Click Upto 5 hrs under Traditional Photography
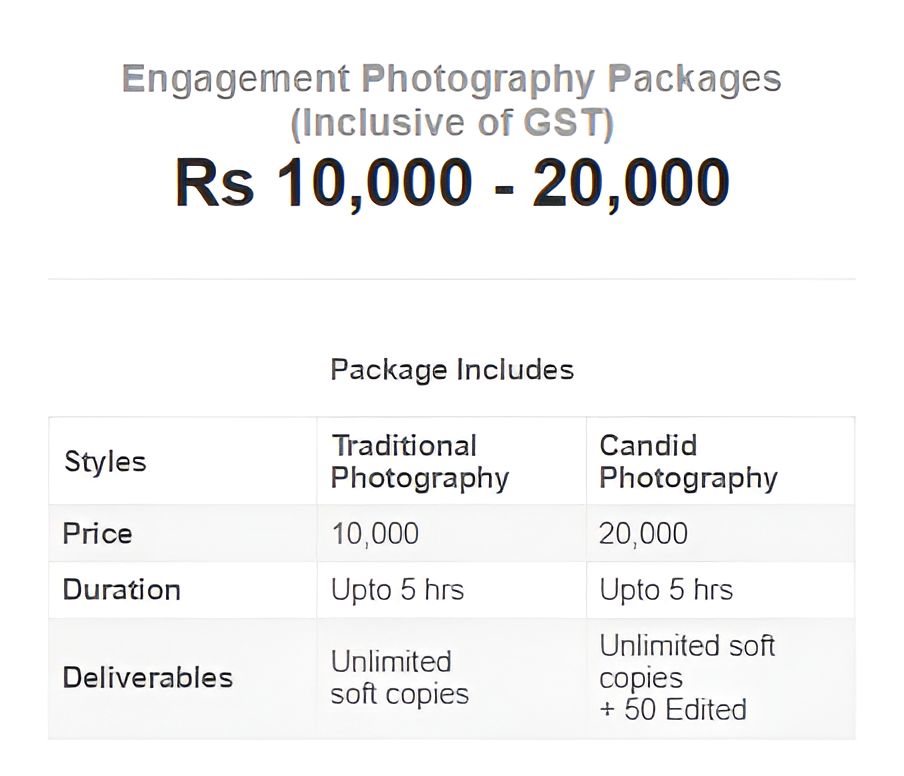 point(397,590)
